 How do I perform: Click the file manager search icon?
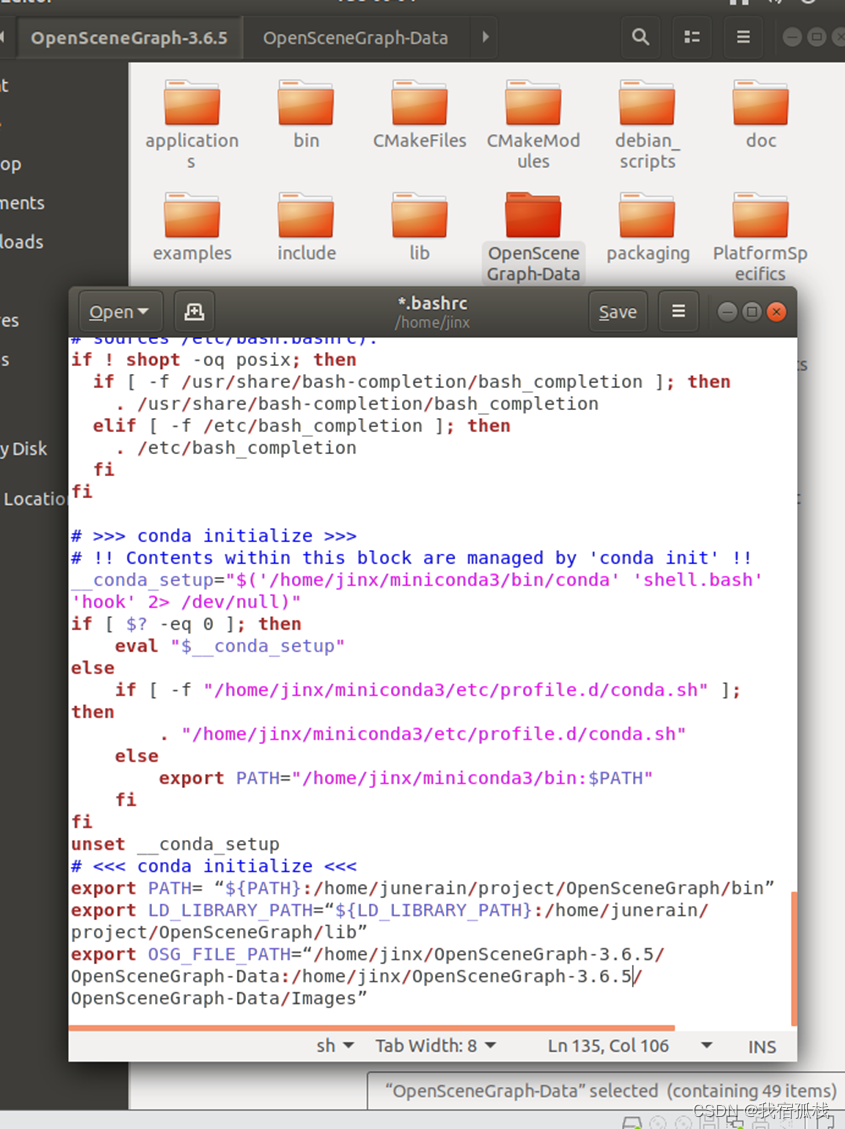pyautogui.click(x=640, y=37)
